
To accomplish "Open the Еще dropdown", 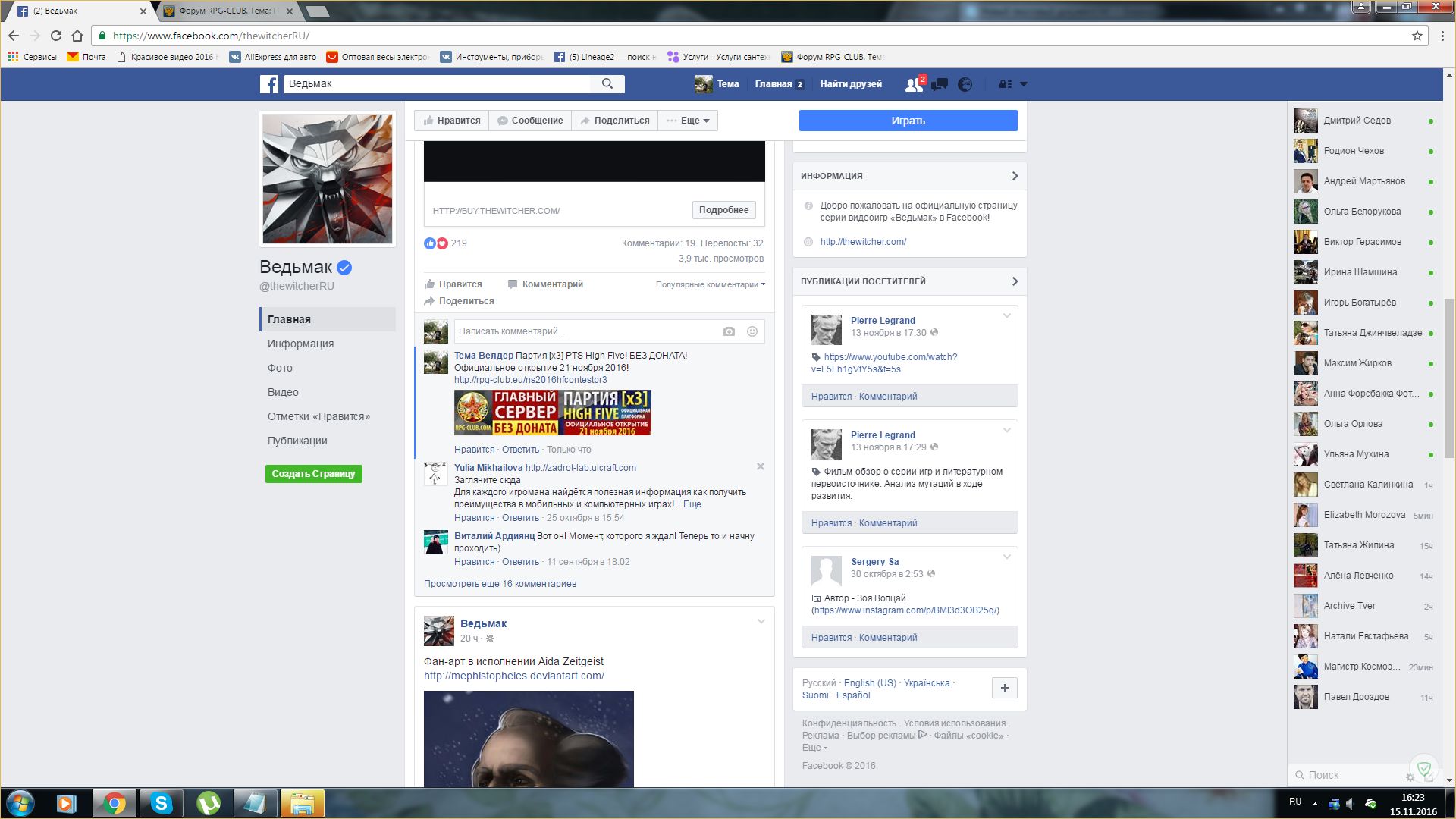I will pos(688,121).
